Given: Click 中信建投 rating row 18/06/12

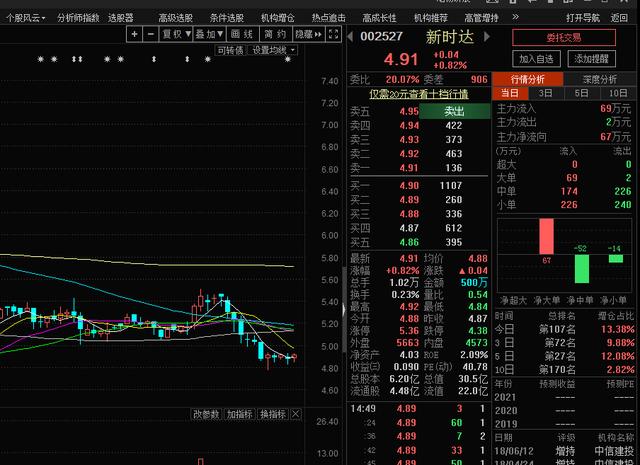Looking at the screenshot, I should (x=564, y=451).
